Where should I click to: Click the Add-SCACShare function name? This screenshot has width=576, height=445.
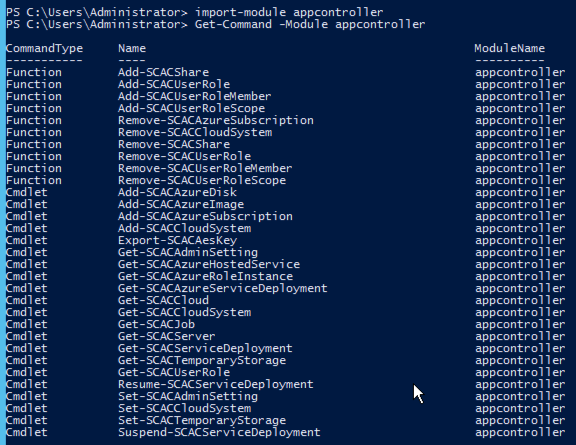[163, 72]
